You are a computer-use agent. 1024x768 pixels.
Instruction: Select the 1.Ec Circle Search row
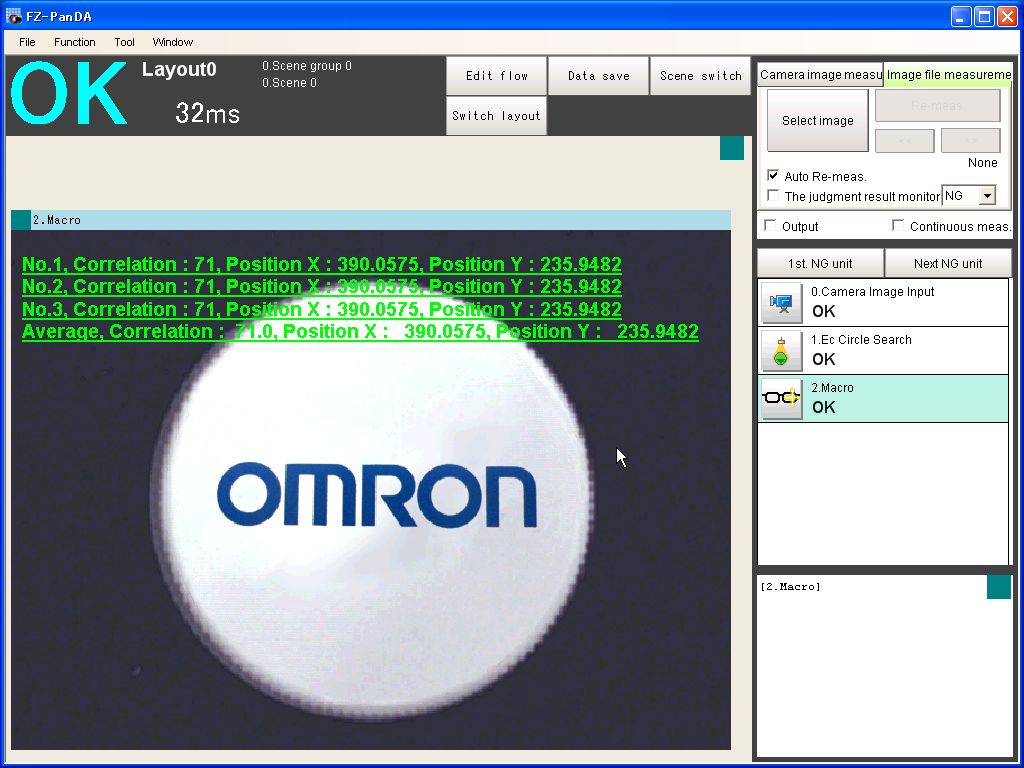pyautogui.click(x=883, y=351)
